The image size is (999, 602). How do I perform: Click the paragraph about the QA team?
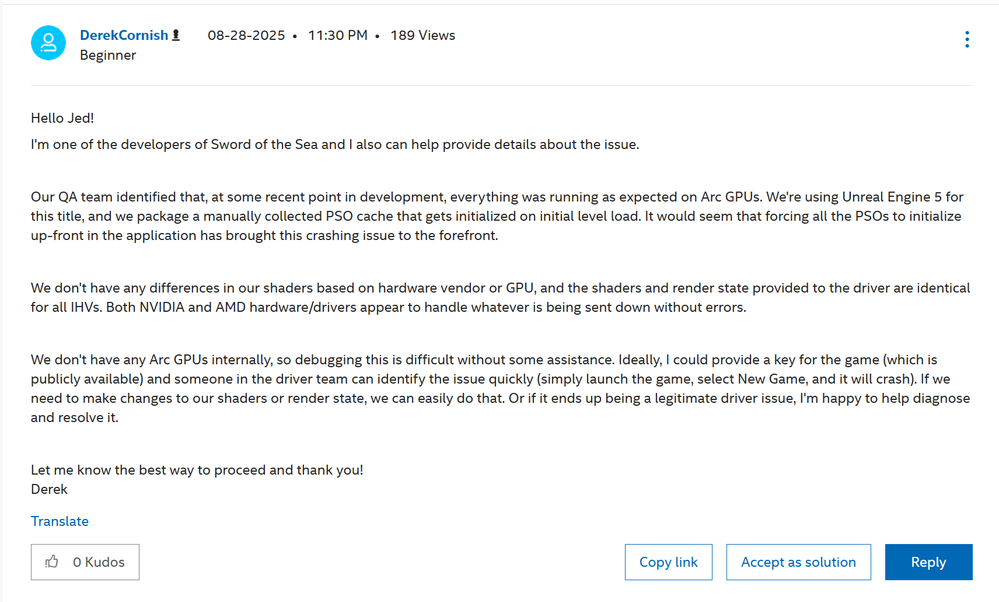click(497, 216)
